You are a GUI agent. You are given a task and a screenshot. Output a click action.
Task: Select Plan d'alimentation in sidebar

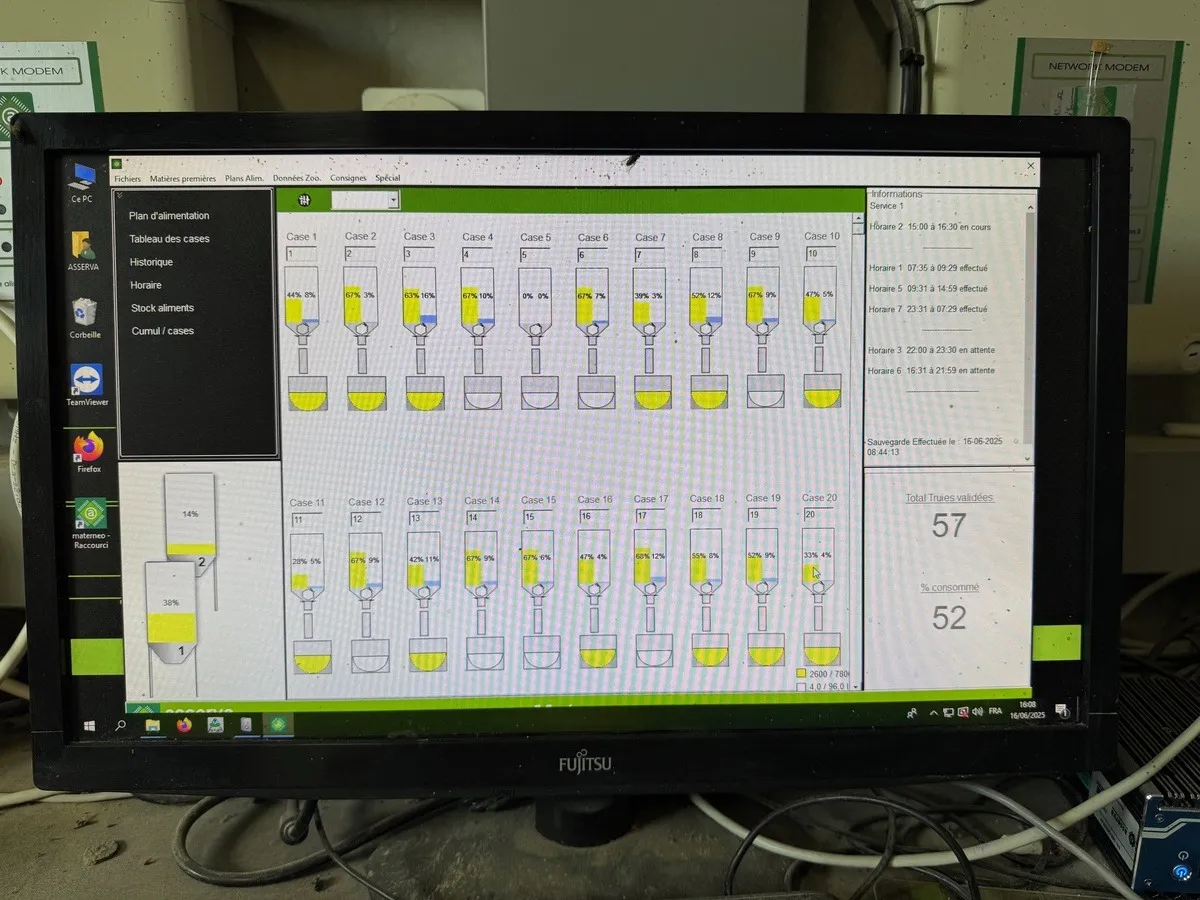(x=169, y=216)
